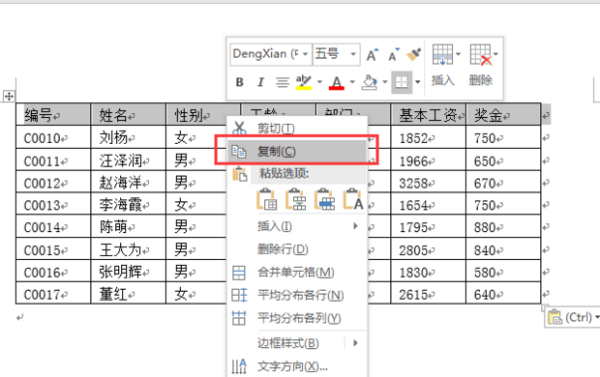The image size is (600, 377).
Task: Toggle italic formatting in mini toolbar
Action: pyautogui.click(x=261, y=82)
